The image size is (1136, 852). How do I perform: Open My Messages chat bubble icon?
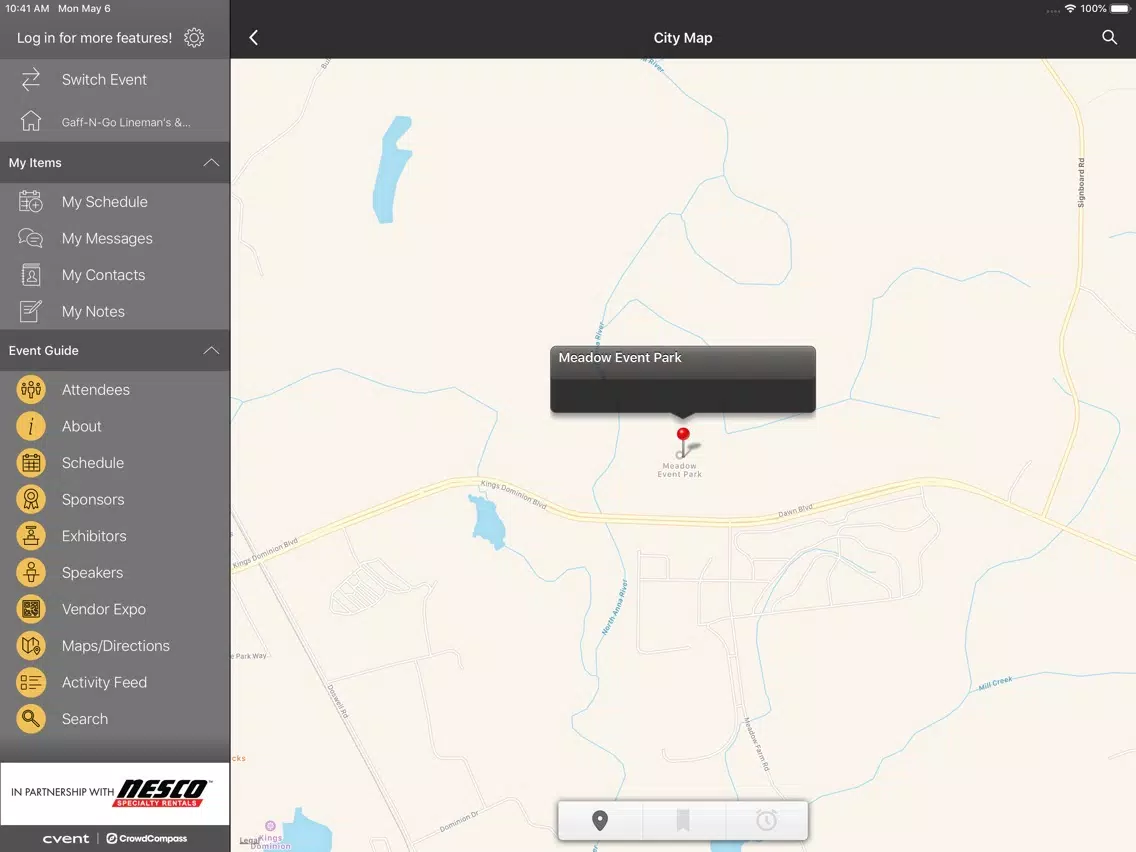point(30,238)
